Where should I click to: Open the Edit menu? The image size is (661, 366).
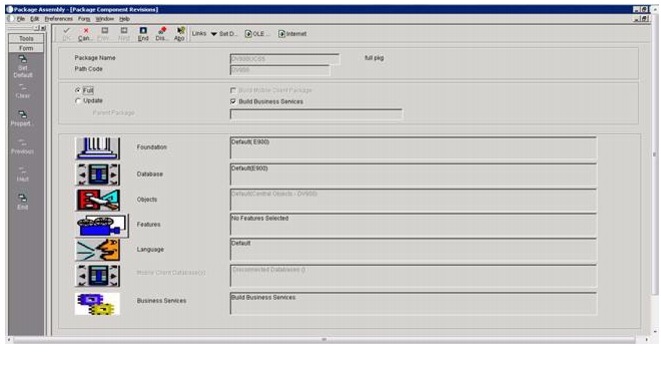point(35,19)
